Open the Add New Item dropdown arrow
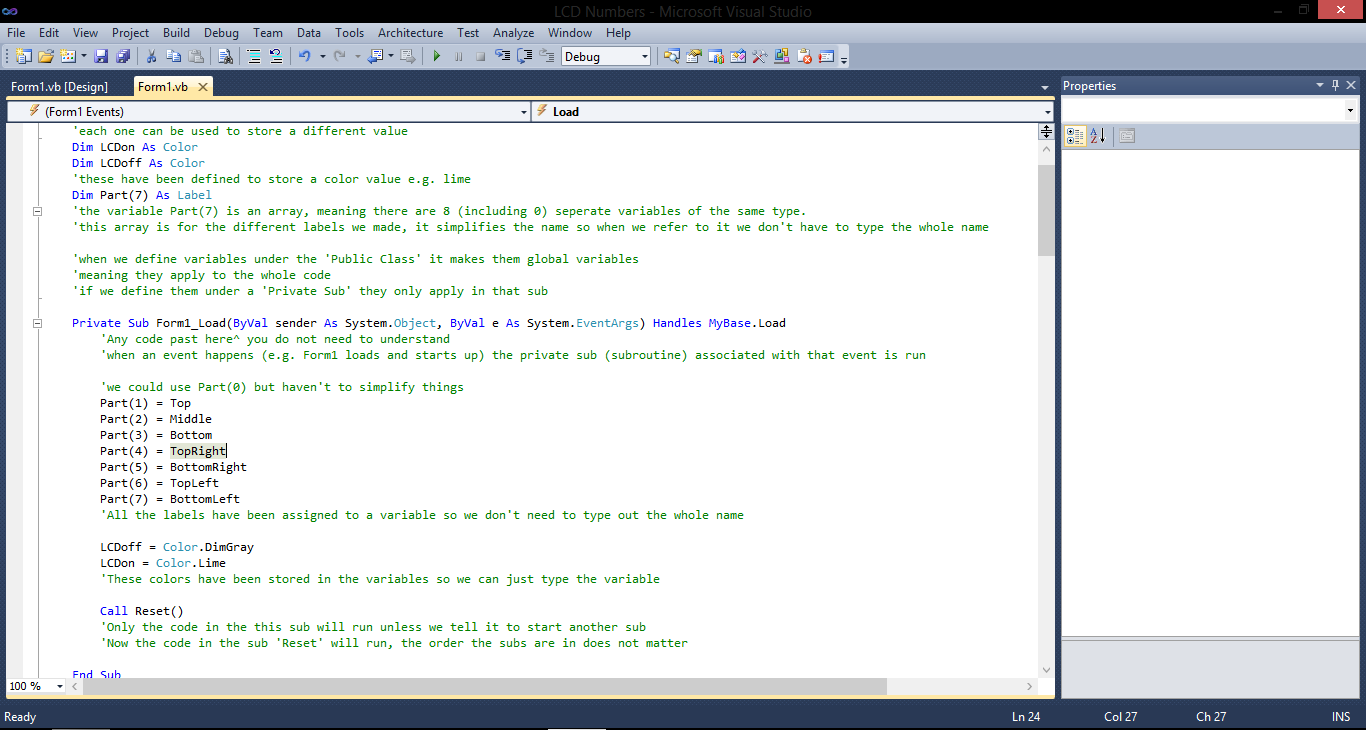The image size is (1366, 730). [83, 57]
